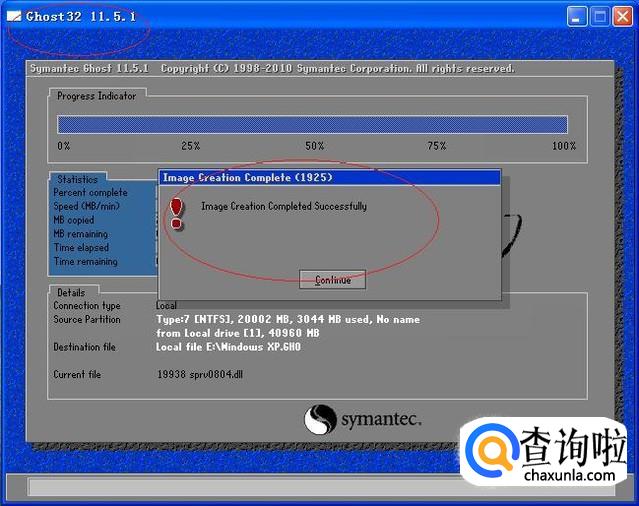Click the full progress indicator bar
Image resolution: width=639 pixels, height=506 pixels.
[312, 125]
